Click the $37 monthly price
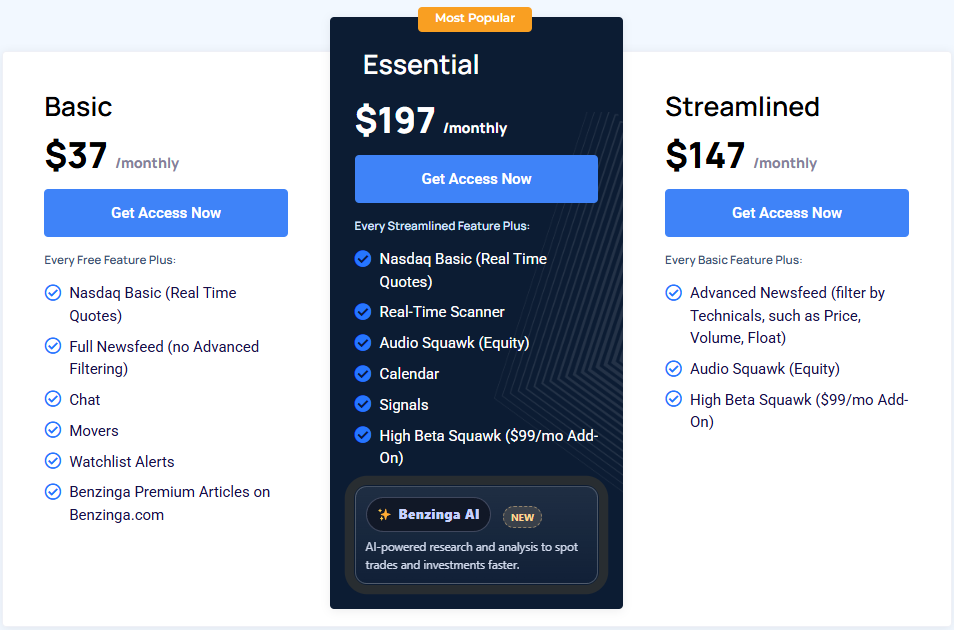Viewport: 954px width, 630px height. tap(76, 155)
